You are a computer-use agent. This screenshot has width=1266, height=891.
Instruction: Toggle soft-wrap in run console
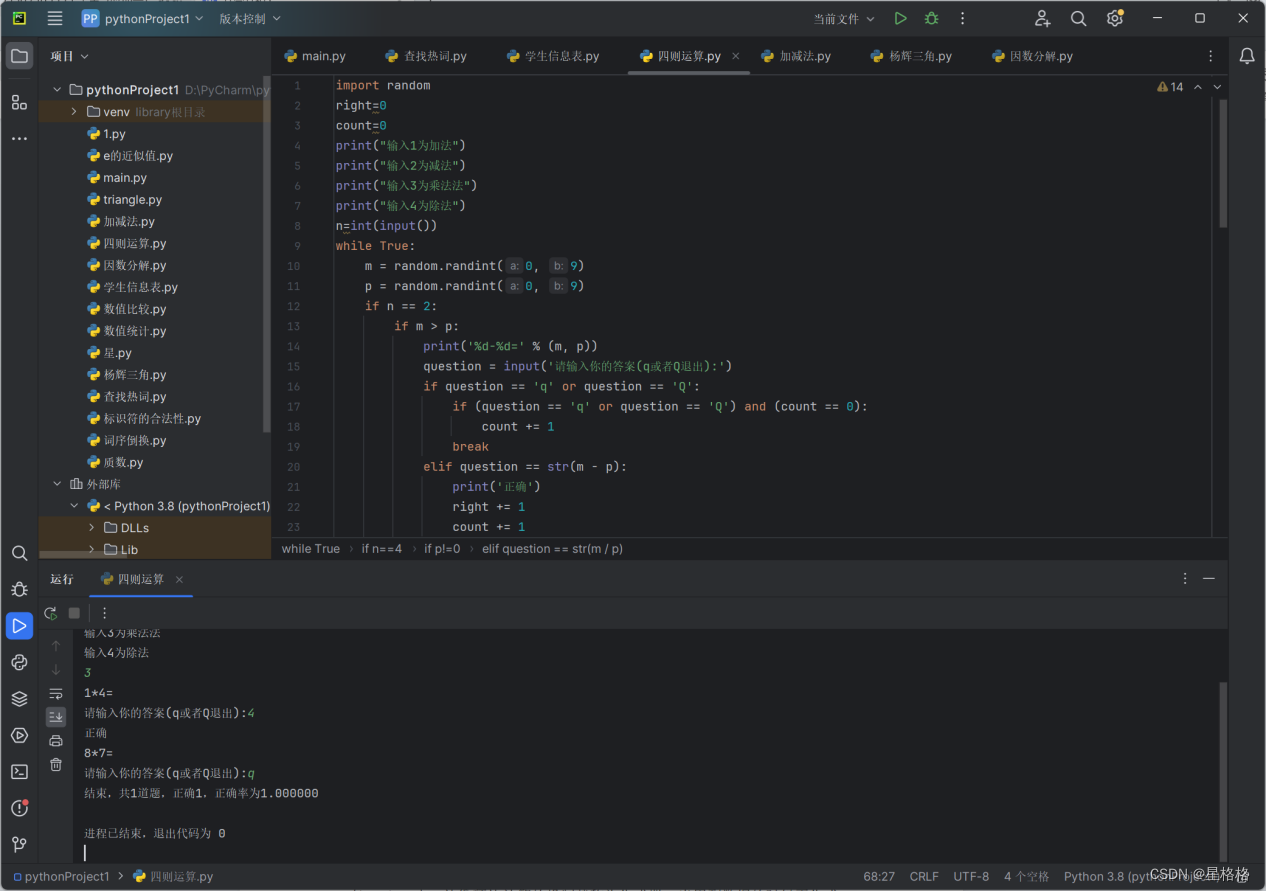click(56, 694)
